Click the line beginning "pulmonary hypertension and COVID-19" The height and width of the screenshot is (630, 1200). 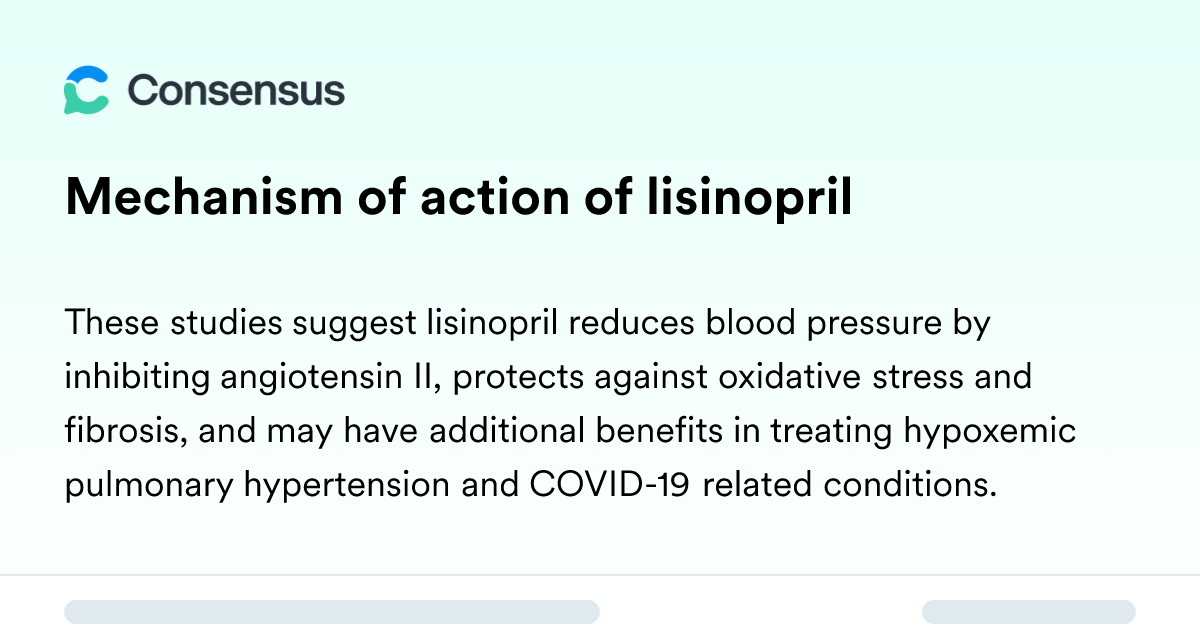coord(531,486)
